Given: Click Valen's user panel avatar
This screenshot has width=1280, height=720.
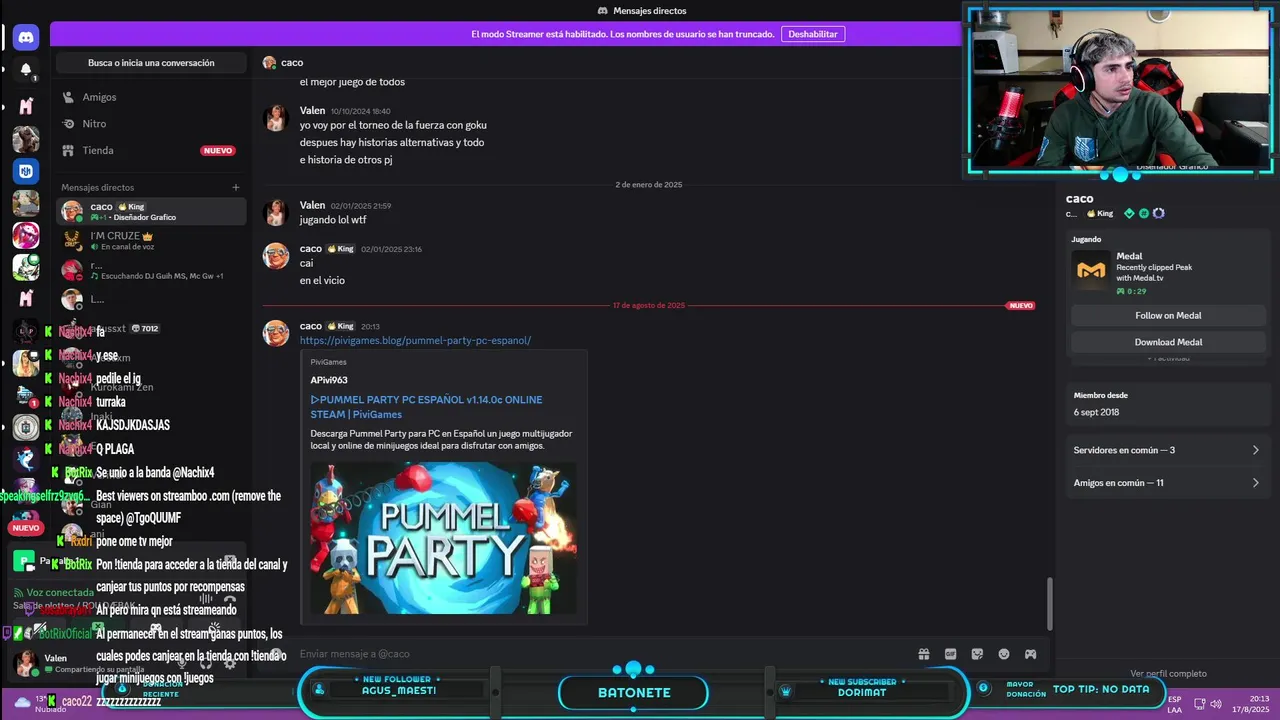Looking at the screenshot, I should (26, 662).
